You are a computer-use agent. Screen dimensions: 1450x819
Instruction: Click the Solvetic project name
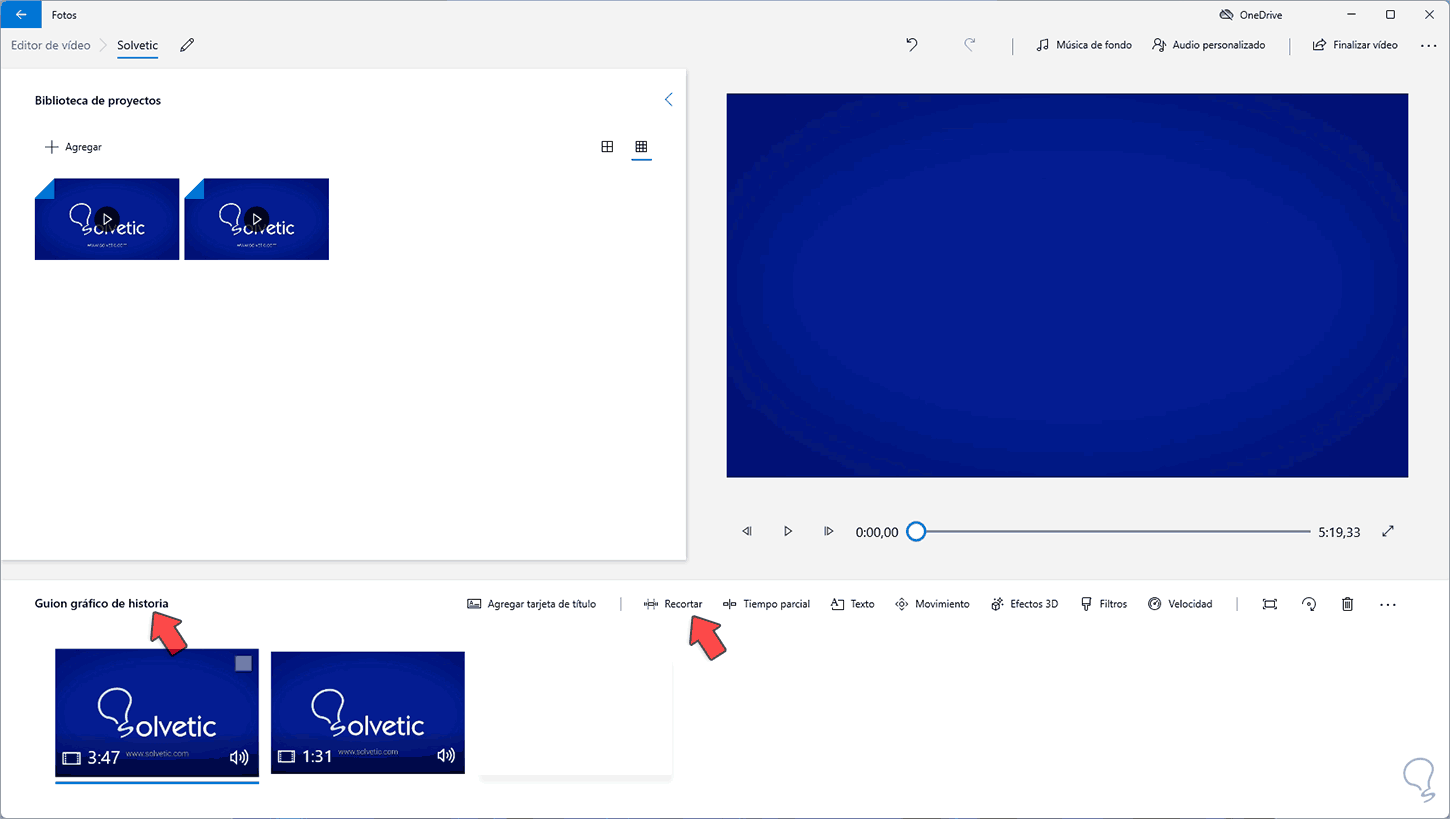(137, 45)
